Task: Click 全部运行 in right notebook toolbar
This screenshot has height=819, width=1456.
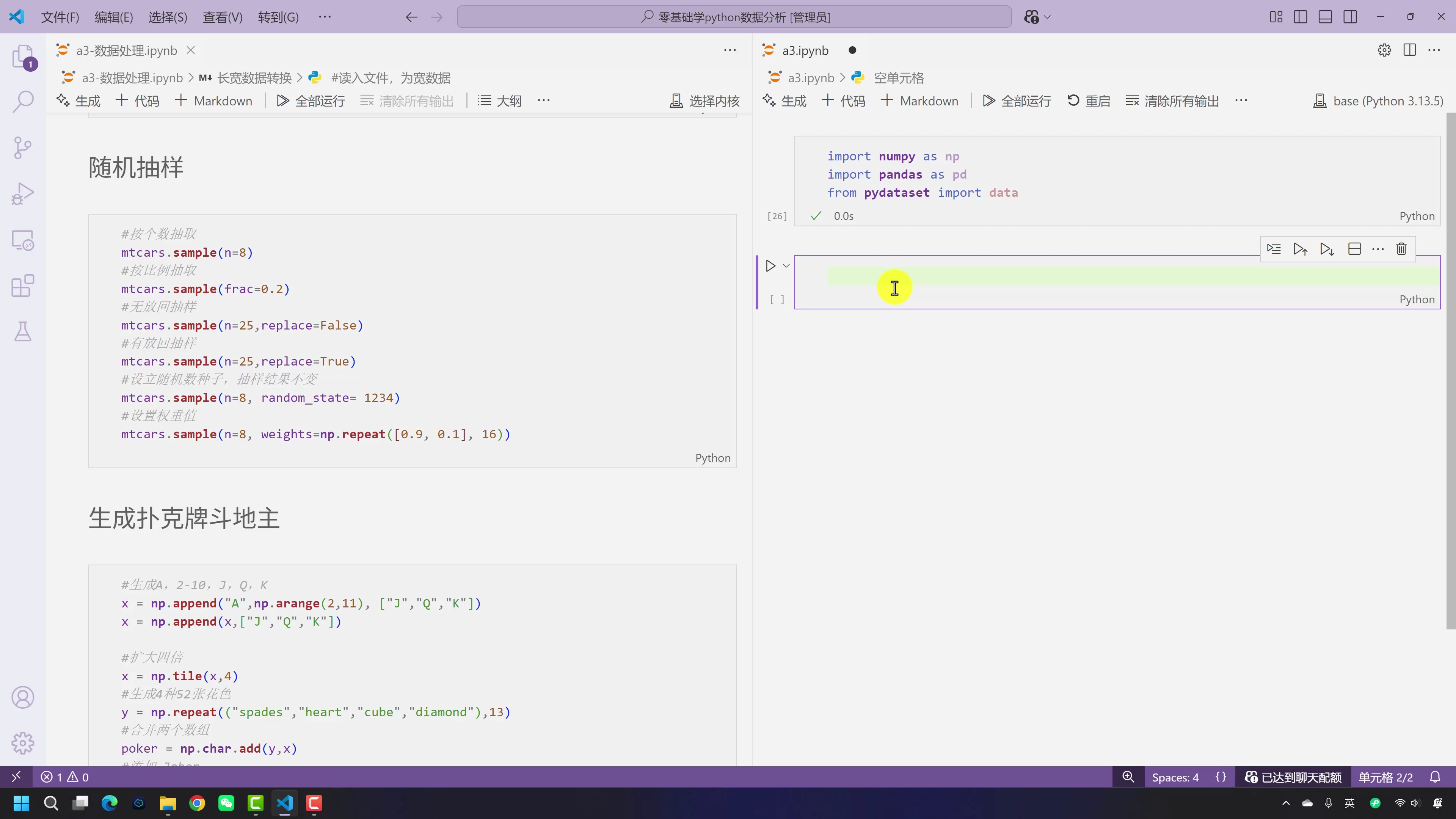Action: 1017,101
